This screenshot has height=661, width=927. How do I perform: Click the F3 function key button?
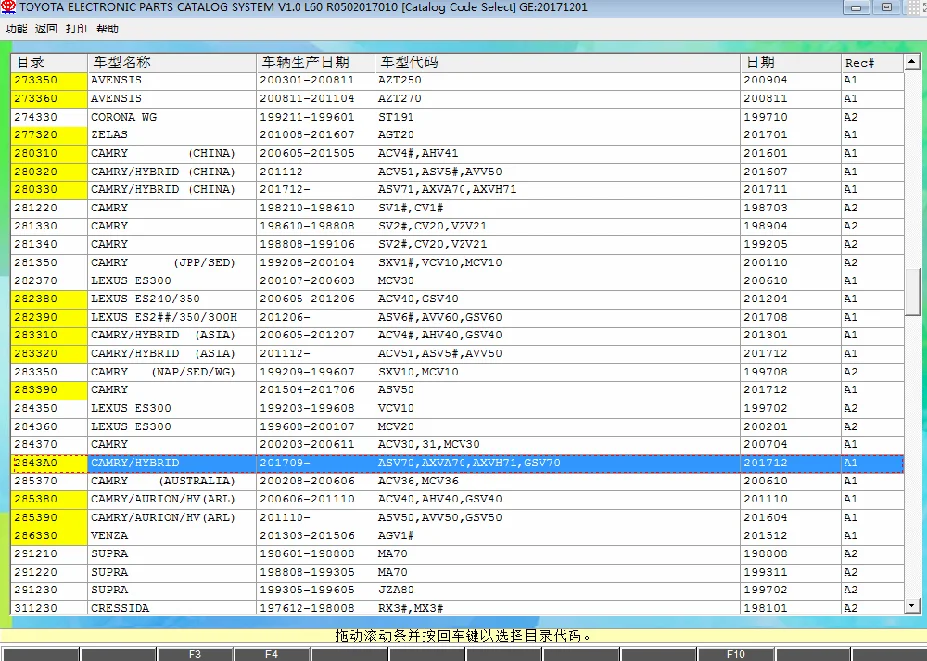pos(195,654)
